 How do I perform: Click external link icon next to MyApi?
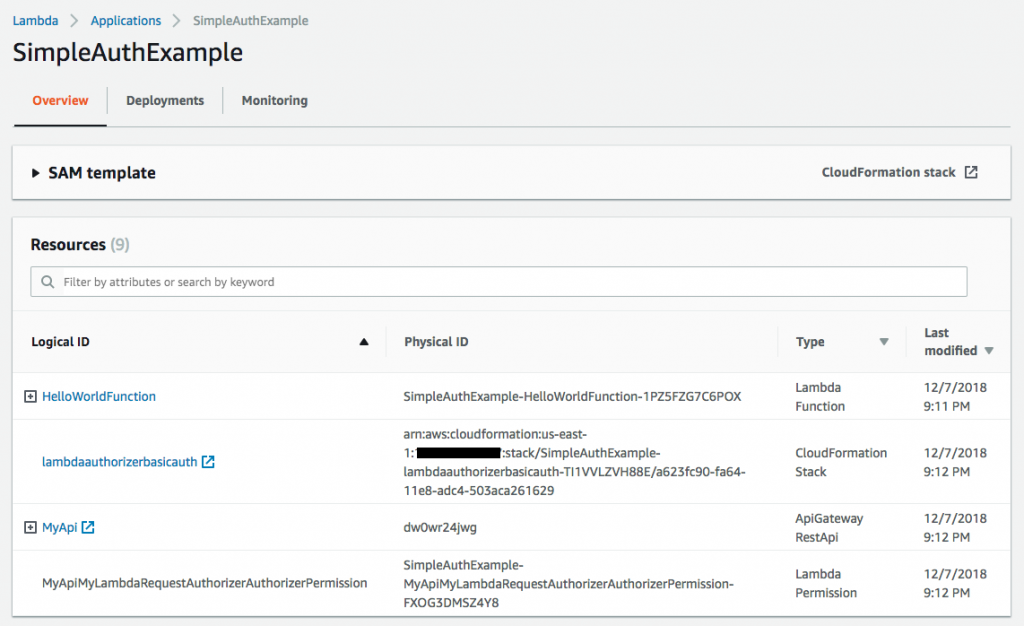coord(88,527)
